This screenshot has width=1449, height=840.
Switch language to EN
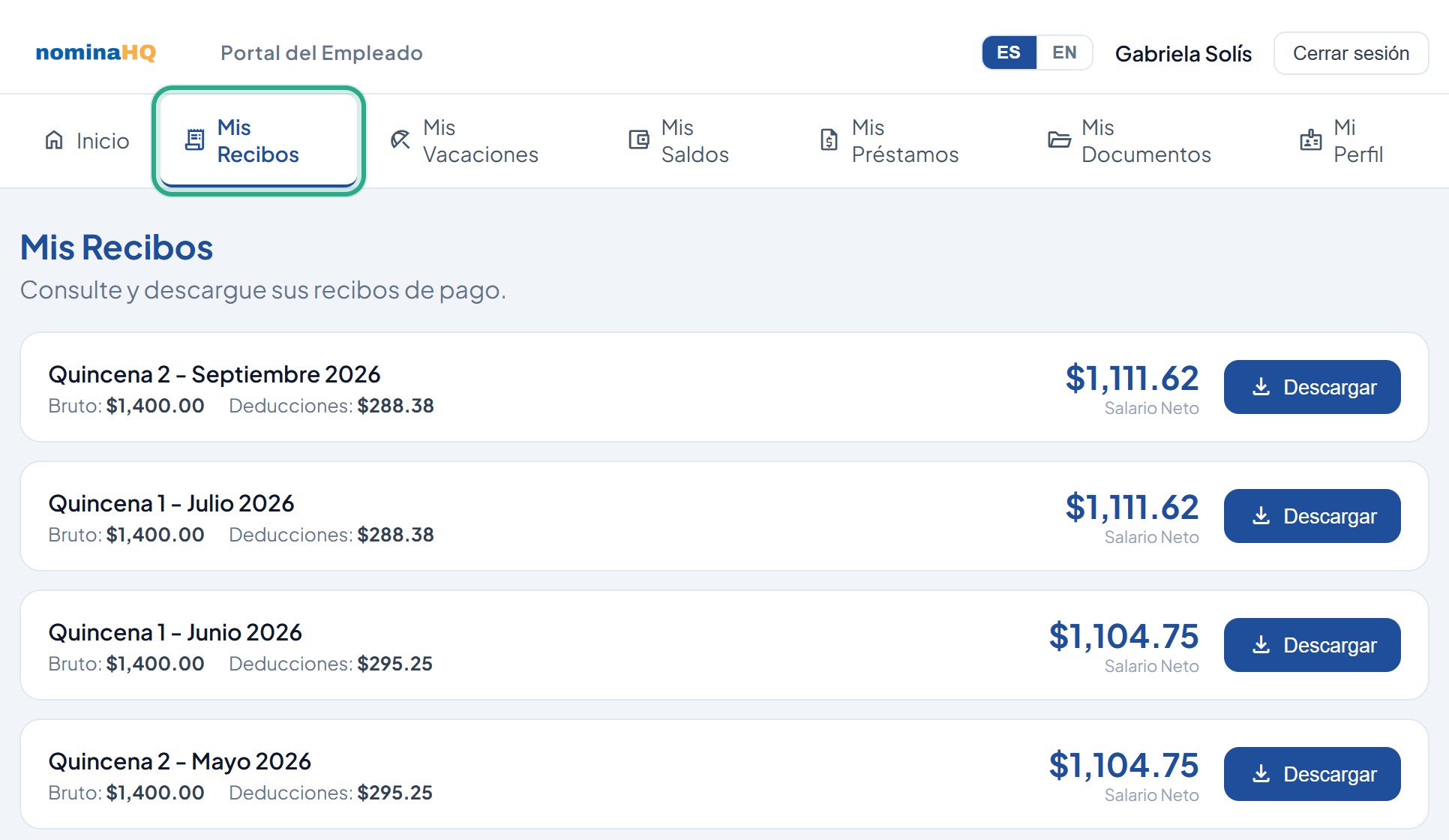pos(1064,52)
